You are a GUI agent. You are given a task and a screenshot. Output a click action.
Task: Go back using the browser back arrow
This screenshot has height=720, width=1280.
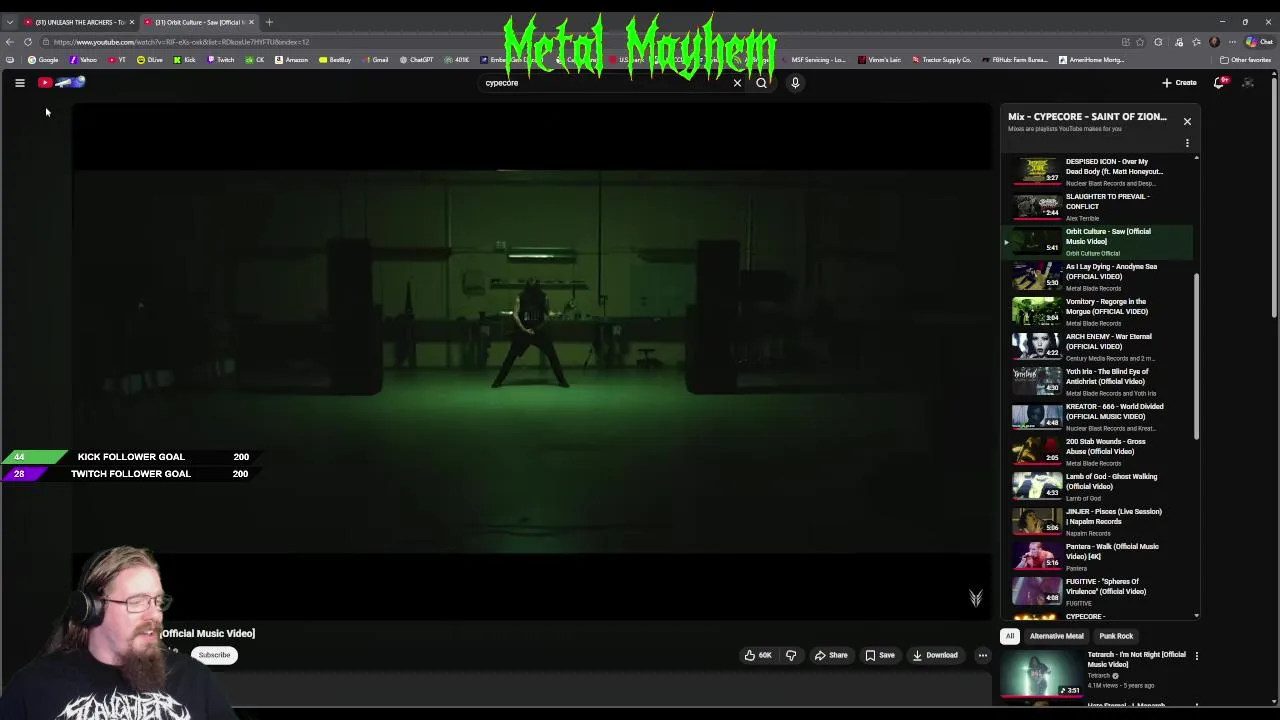[x=10, y=42]
